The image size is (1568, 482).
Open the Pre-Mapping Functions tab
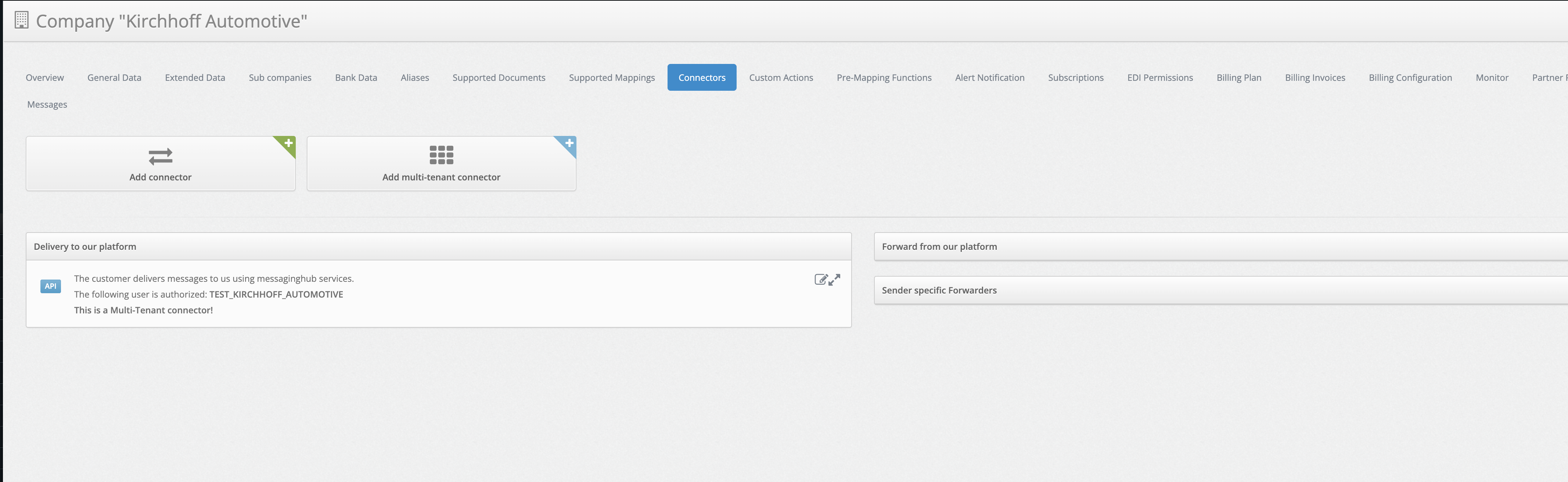(x=884, y=77)
